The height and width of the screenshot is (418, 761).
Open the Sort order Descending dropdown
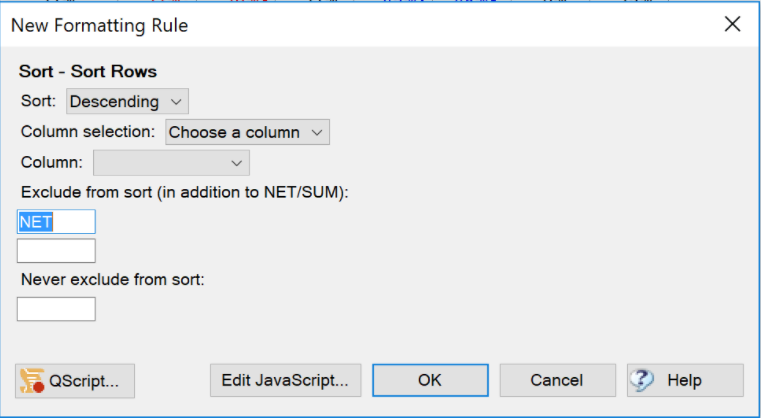point(127,101)
